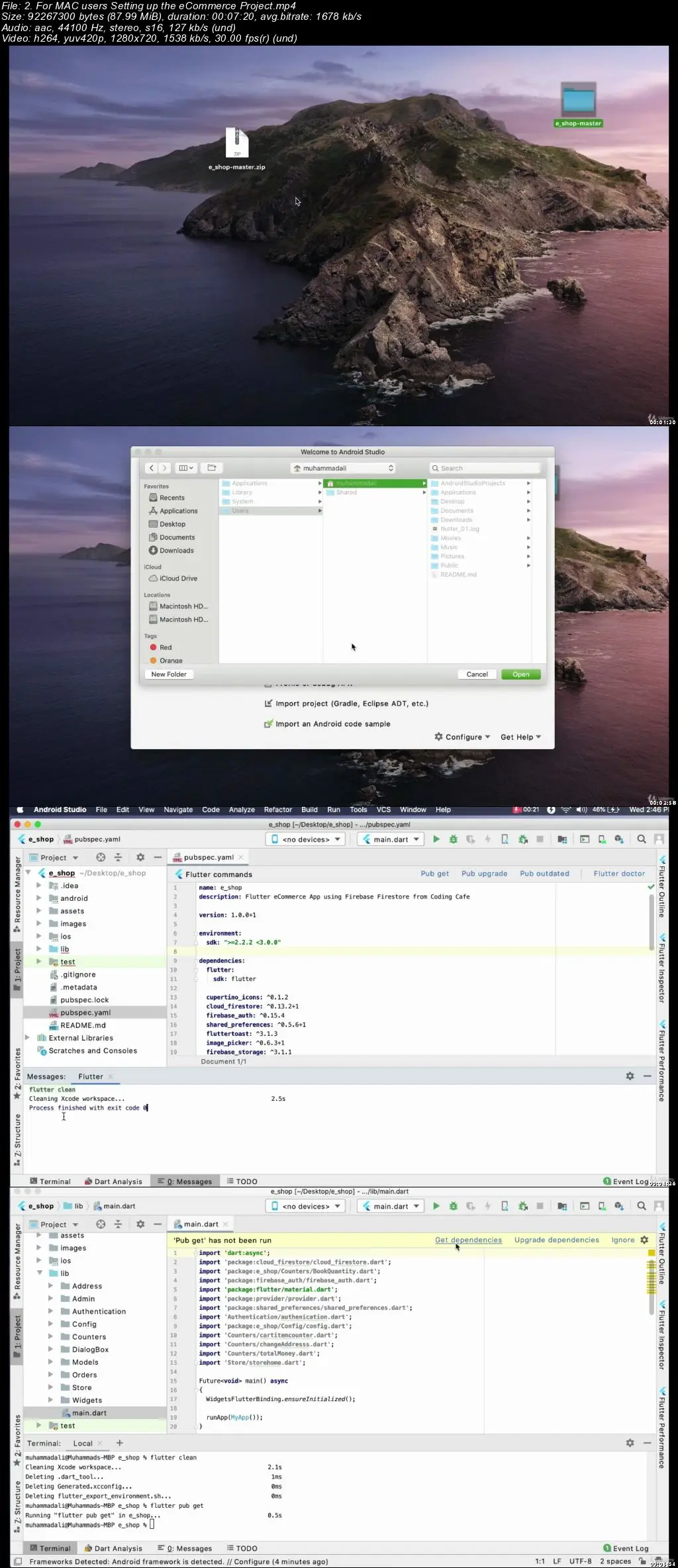Click the New Folder button
The image size is (678, 1568).
(169, 674)
